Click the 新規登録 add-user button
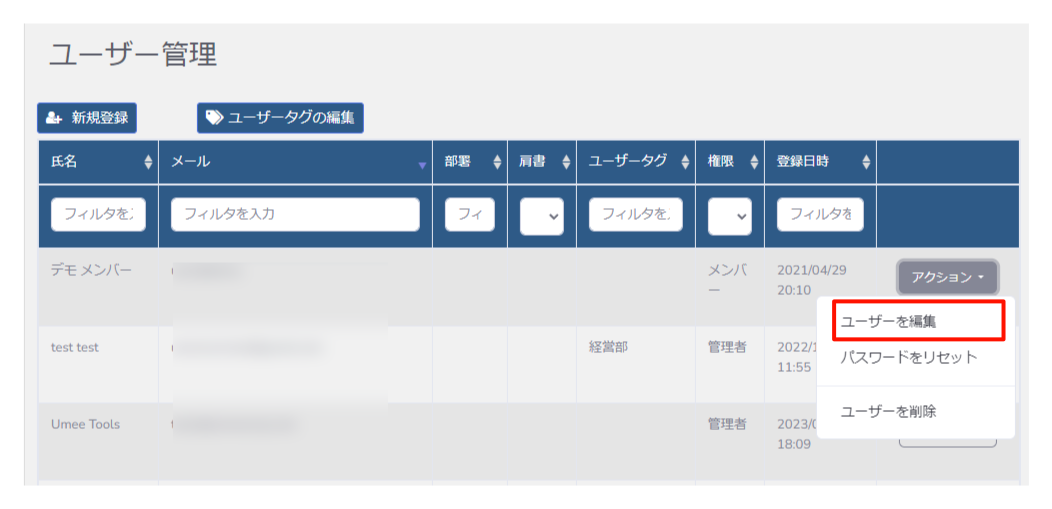The width and height of the screenshot is (1052, 509). point(87,118)
